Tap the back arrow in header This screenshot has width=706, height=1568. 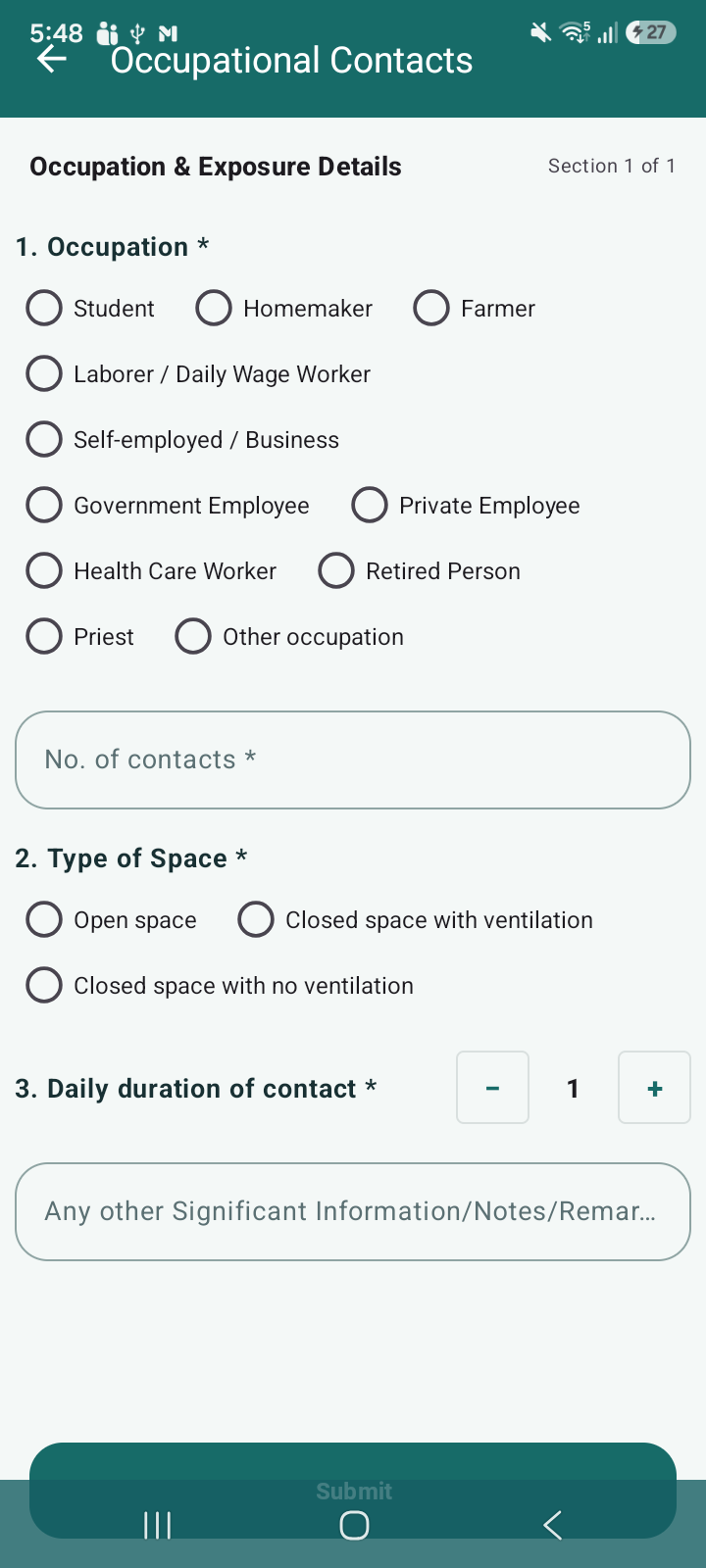click(52, 60)
